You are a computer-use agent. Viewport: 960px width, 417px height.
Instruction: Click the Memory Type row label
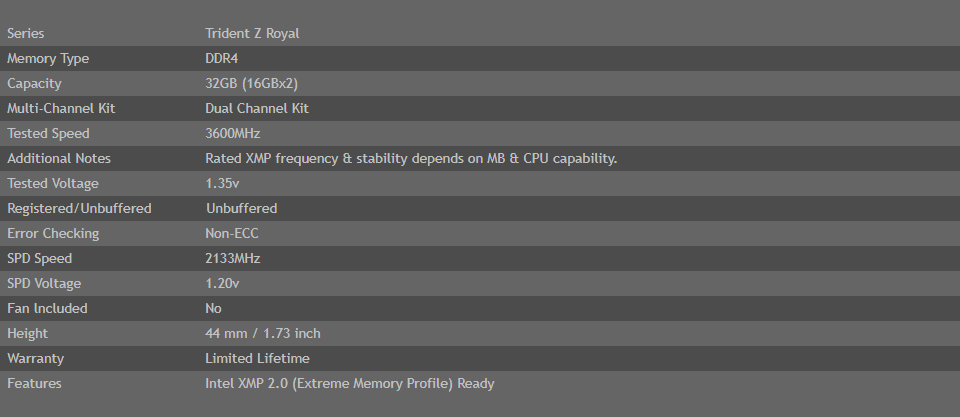coord(48,59)
